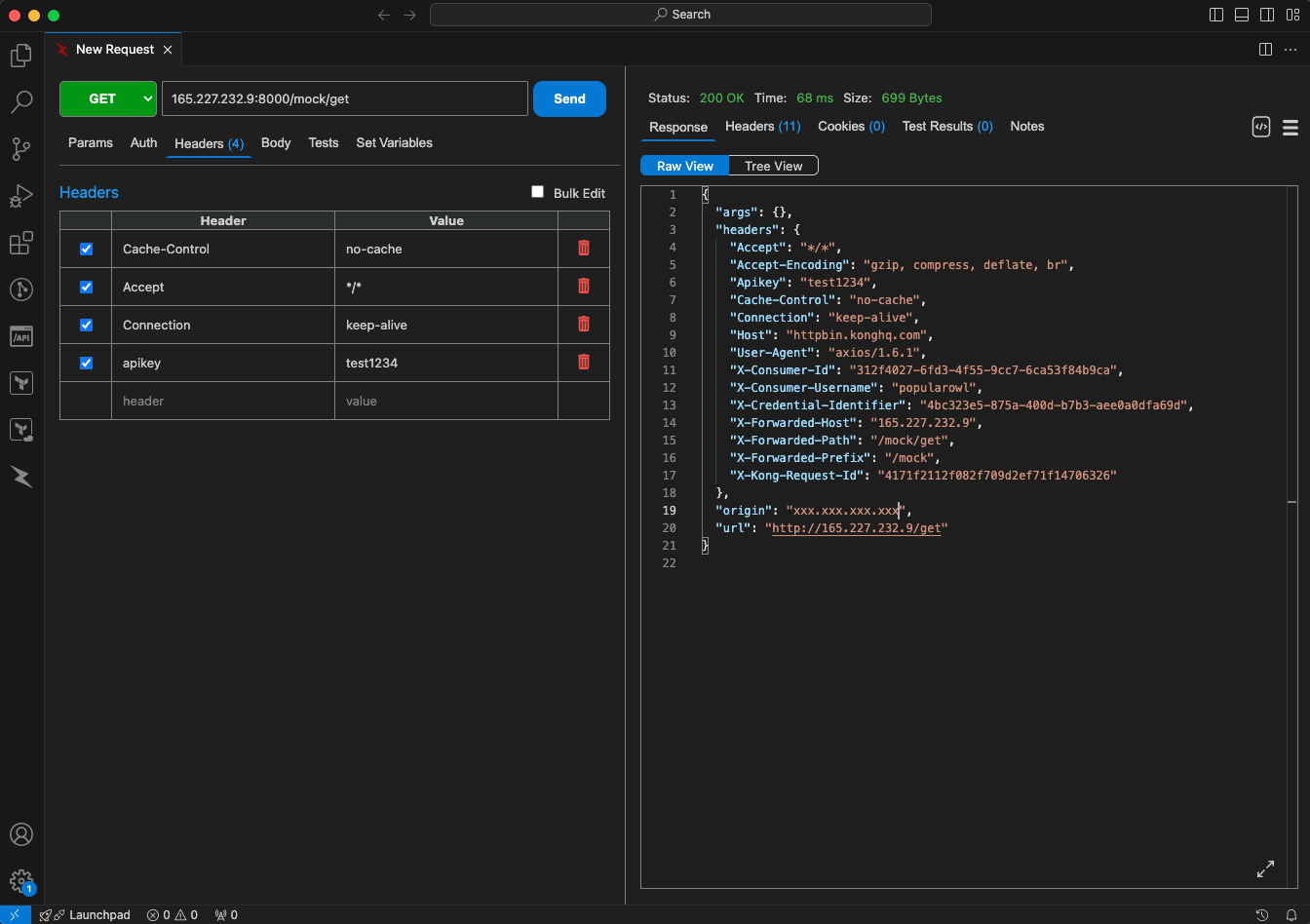Uncheck the Accept header checkbox
The width and height of the screenshot is (1310, 924).
[x=86, y=287]
